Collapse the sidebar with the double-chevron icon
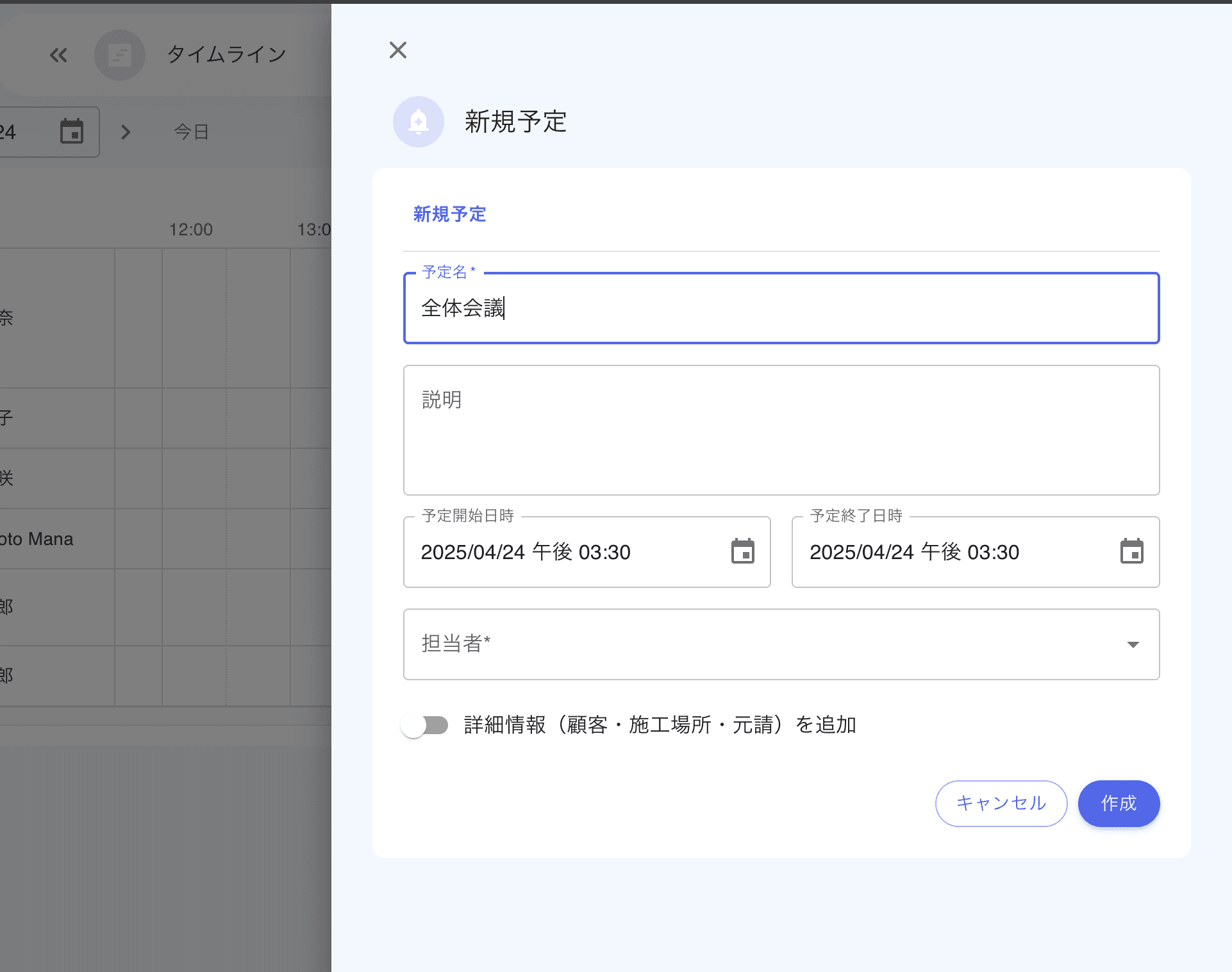 58,54
